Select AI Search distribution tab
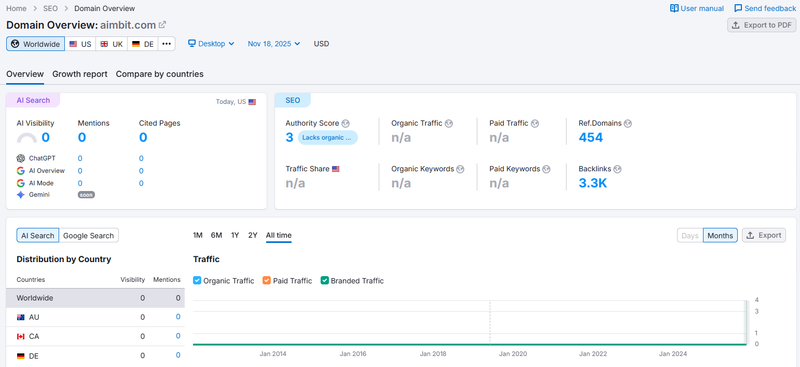This screenshot has height=367, width=800. point(38,235)
